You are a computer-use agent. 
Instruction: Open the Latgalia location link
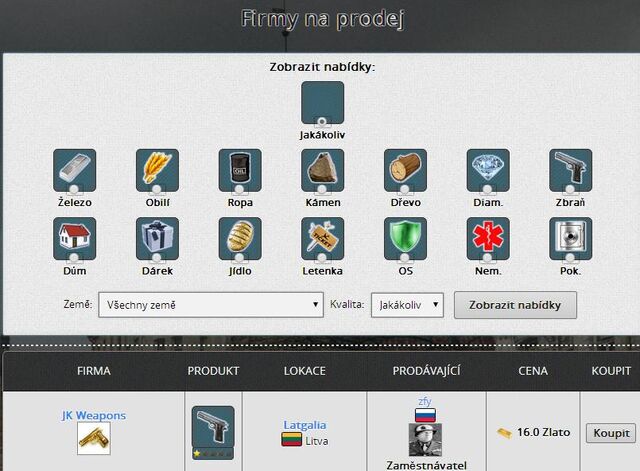pos(305,425)
